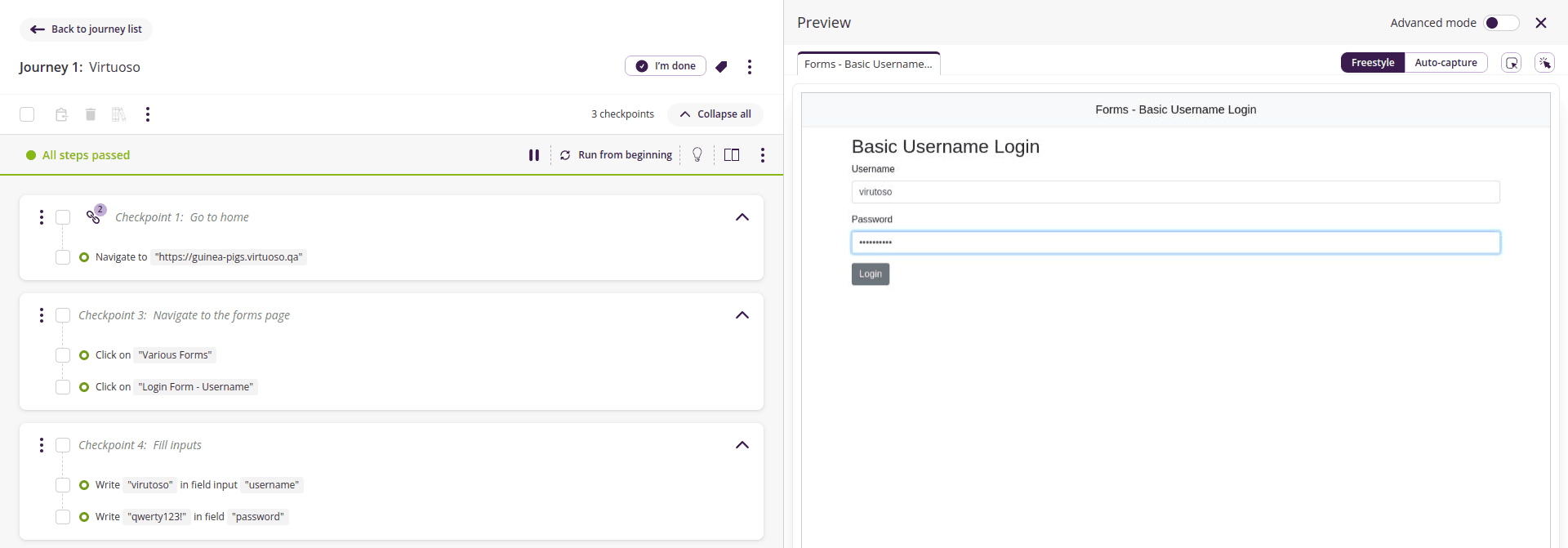Pause the journey execution

pos(534,155)
